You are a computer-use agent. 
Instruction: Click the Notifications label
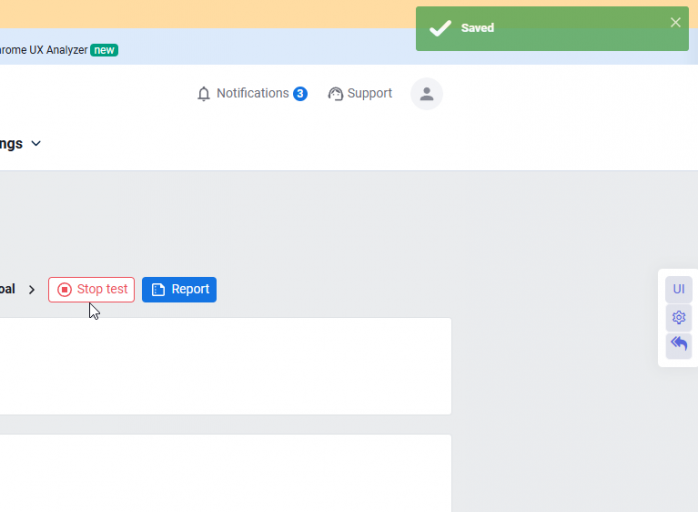click(252, 93)
